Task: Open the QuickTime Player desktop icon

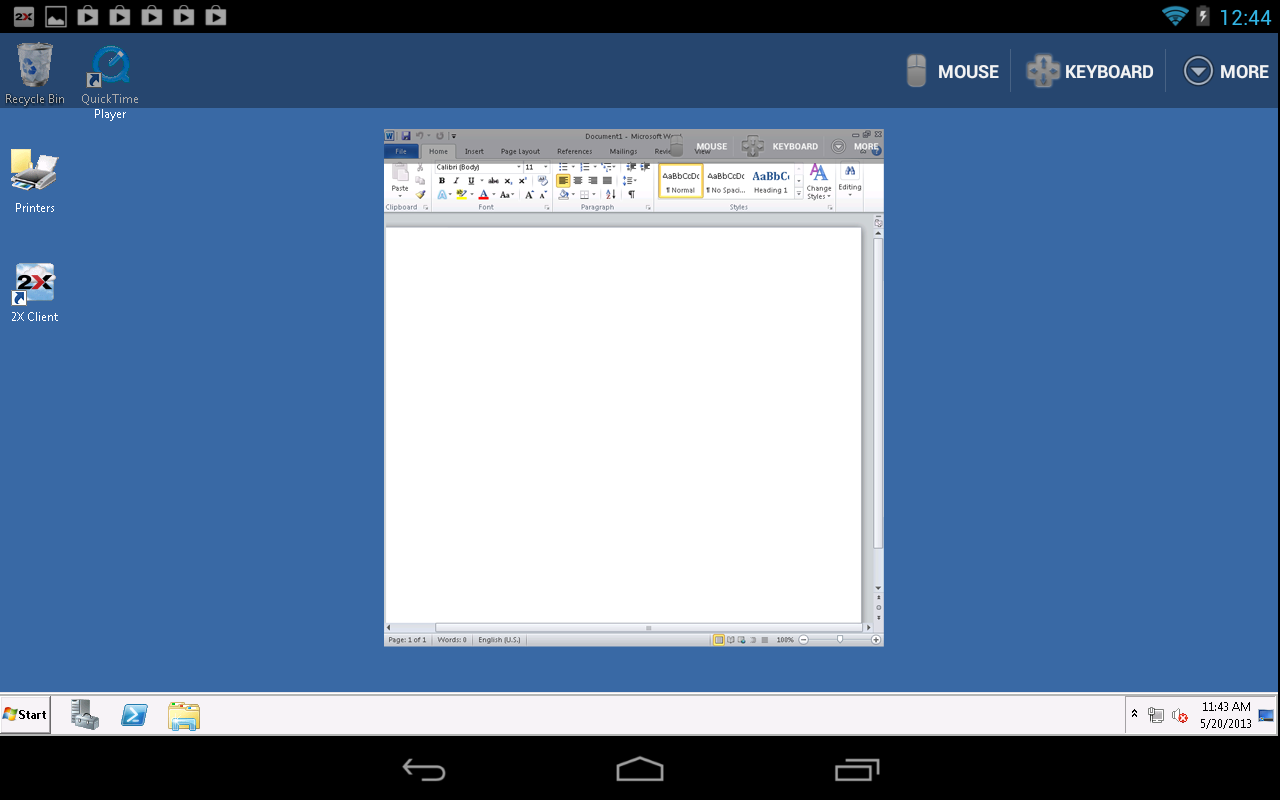Action: point(110,82)
